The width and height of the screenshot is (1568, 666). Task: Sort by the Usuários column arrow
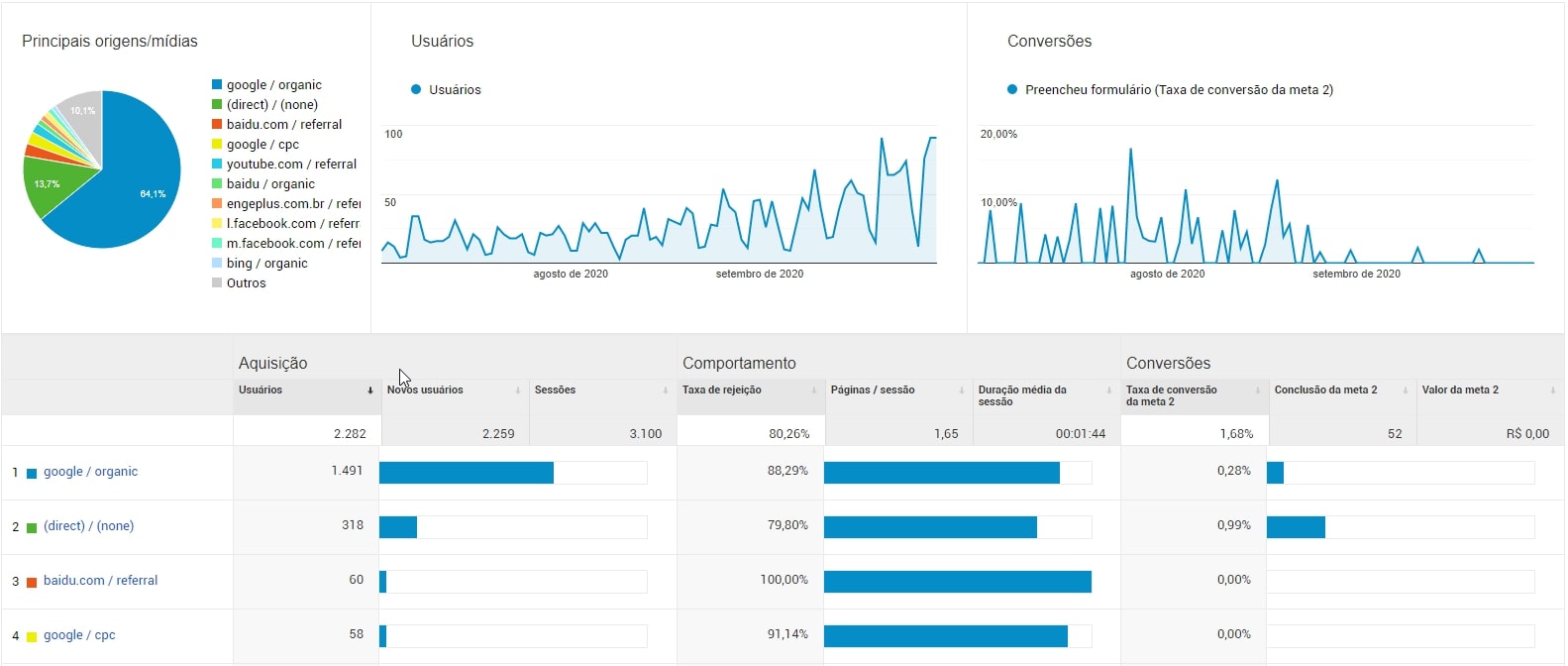tap(370, 390)
